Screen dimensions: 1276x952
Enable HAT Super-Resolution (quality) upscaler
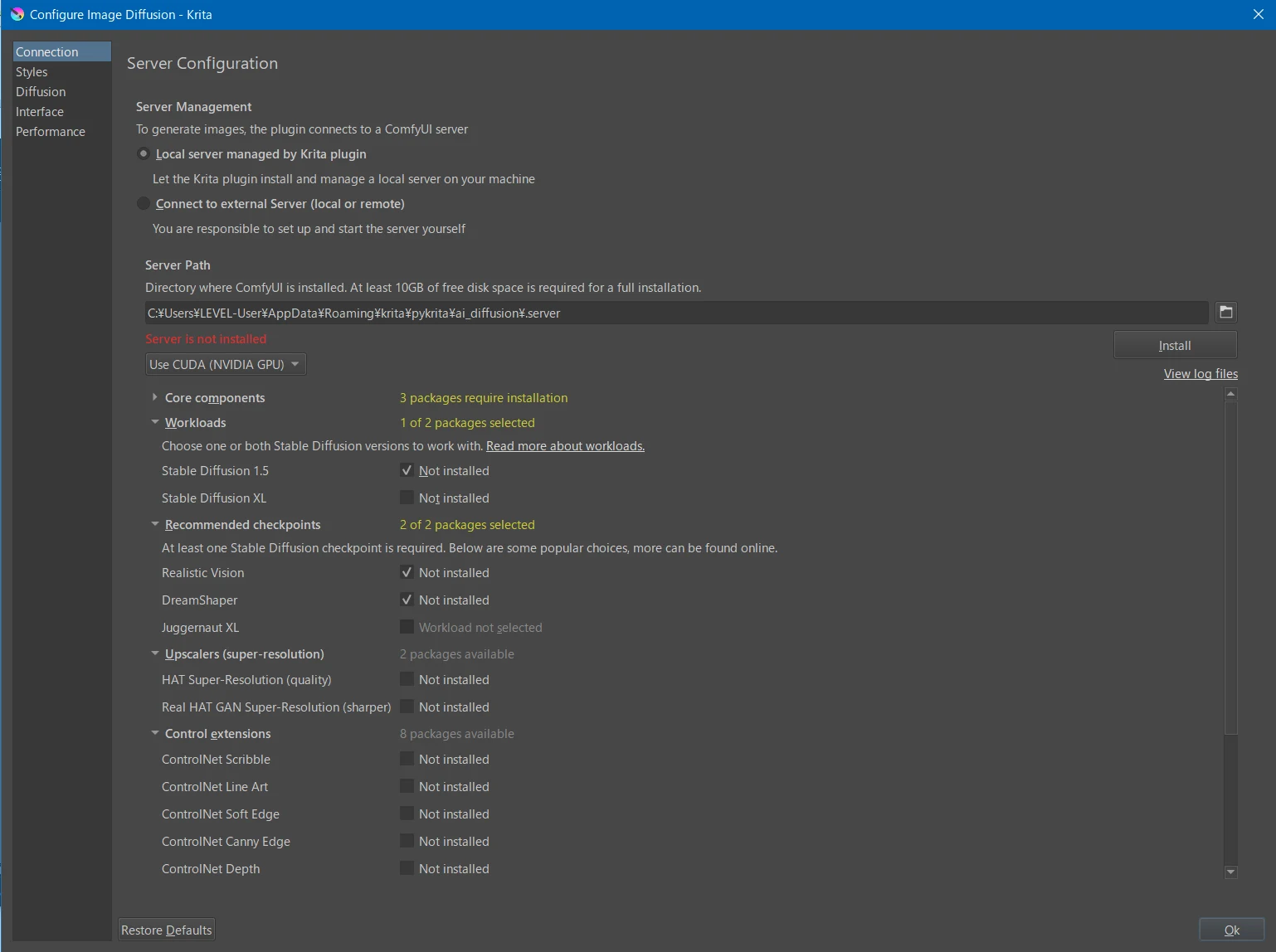coord(407,679)
